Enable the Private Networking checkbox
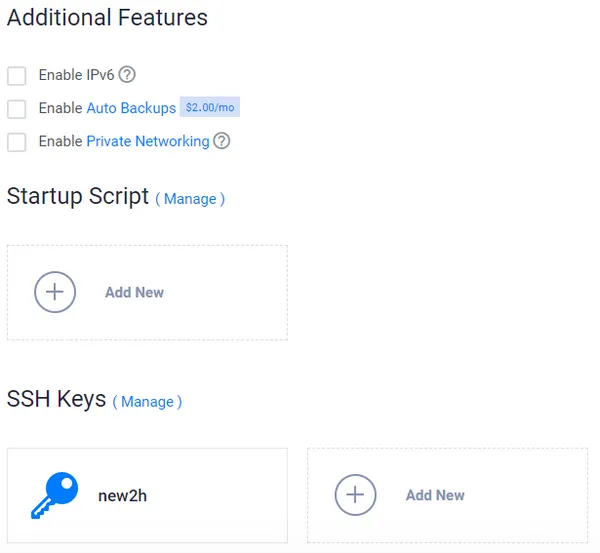This screenshot has height=553, width=600. 17,142
